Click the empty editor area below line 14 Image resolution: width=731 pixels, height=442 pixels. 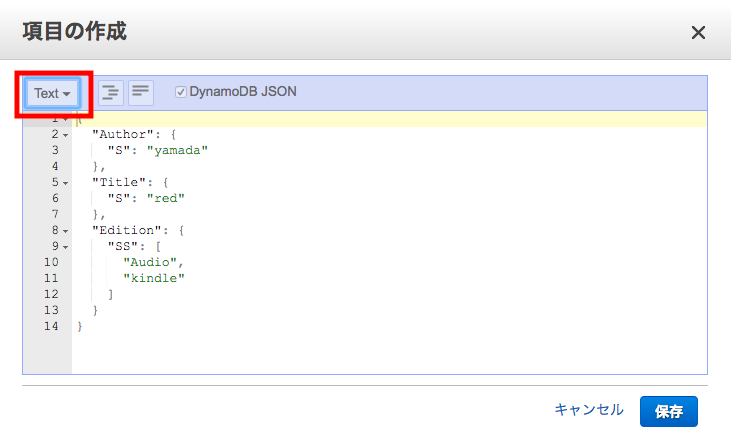[x=389, y=353]
